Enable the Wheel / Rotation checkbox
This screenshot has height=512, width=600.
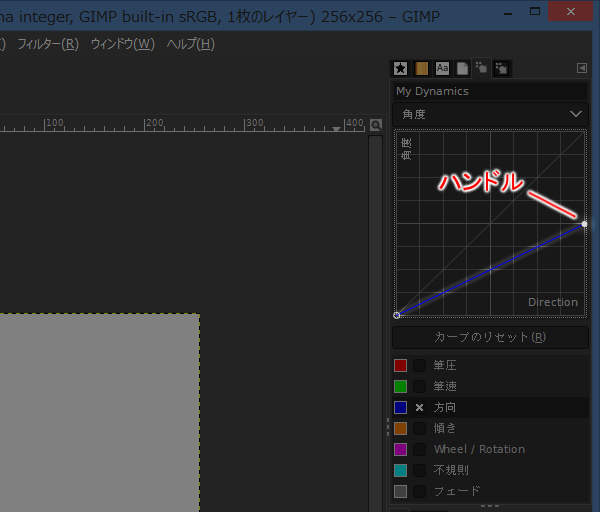point(420,450)
